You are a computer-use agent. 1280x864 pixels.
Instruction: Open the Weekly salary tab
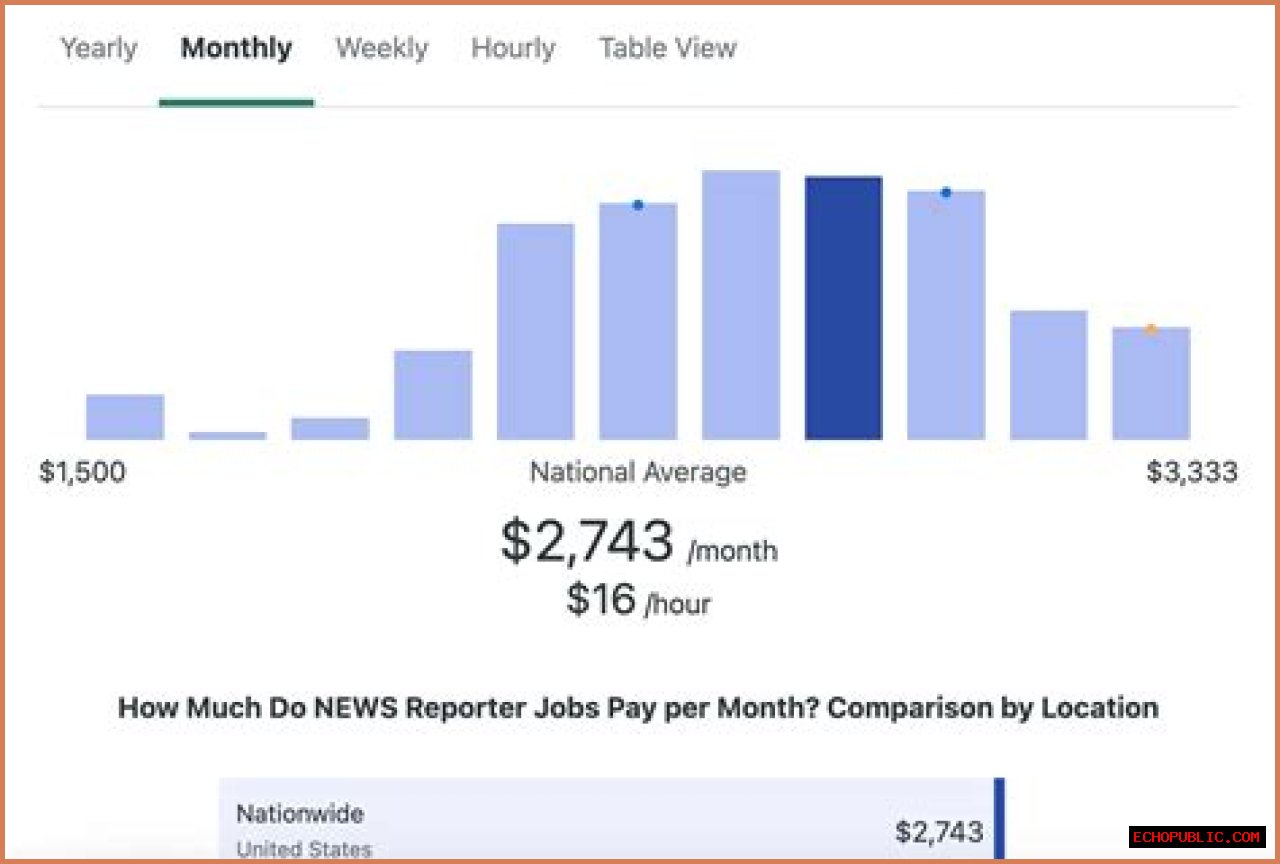click(x=381, y=48)
